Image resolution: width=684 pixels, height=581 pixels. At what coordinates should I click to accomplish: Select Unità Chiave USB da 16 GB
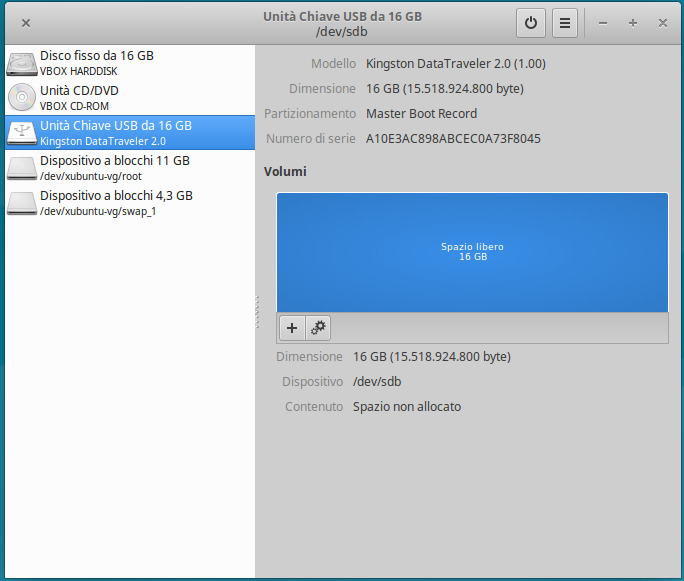(x=130, y=133)
